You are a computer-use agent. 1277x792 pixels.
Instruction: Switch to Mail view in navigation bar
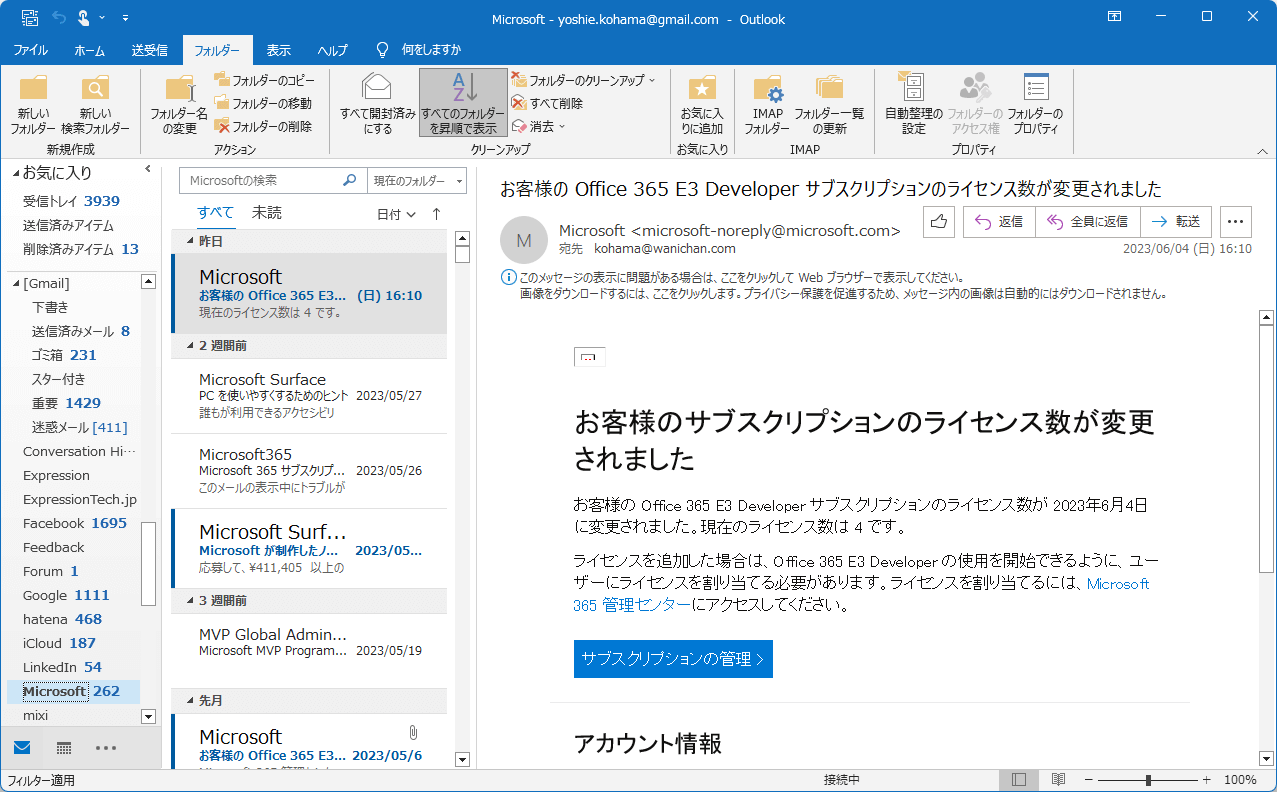point(22,748)
